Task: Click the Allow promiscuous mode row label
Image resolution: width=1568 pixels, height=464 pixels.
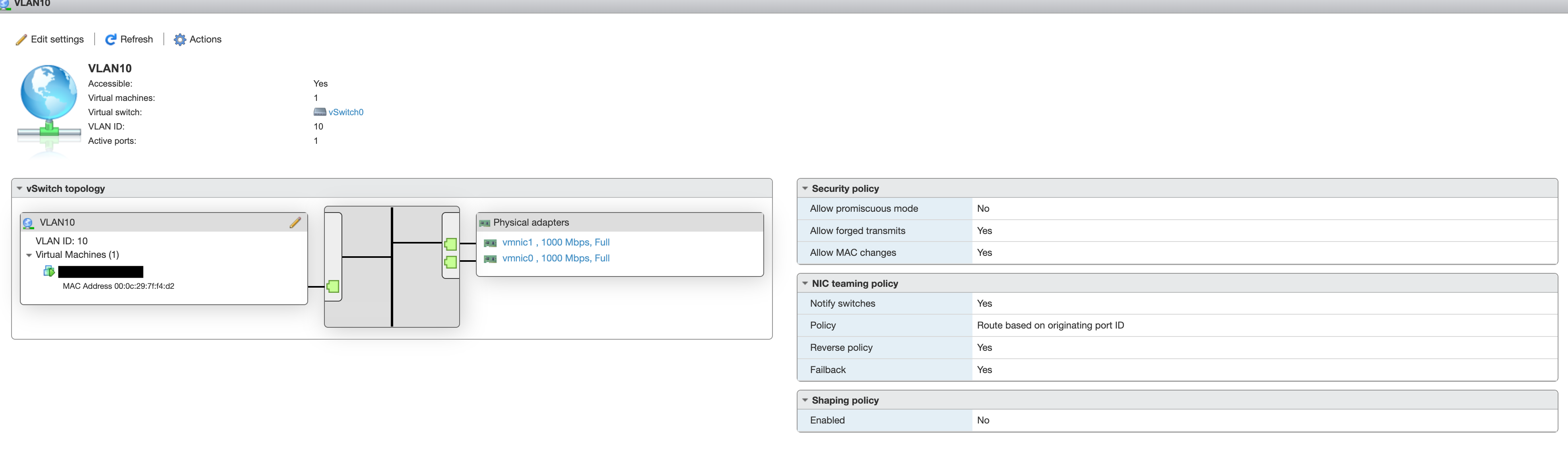Action: 864,209
